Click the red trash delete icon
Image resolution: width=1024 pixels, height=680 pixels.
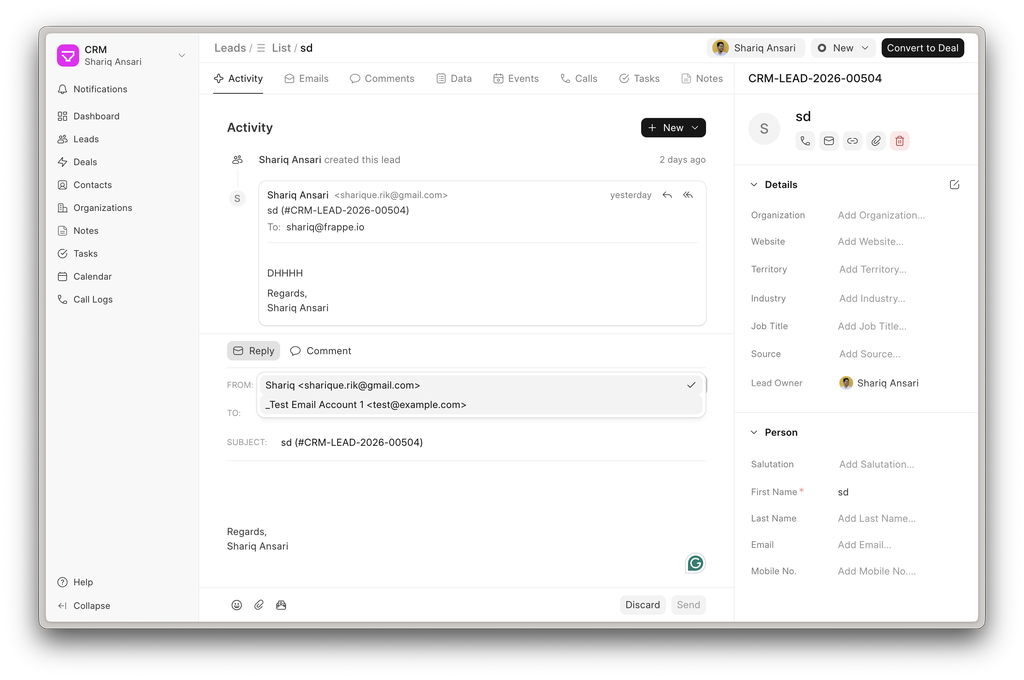899,141
